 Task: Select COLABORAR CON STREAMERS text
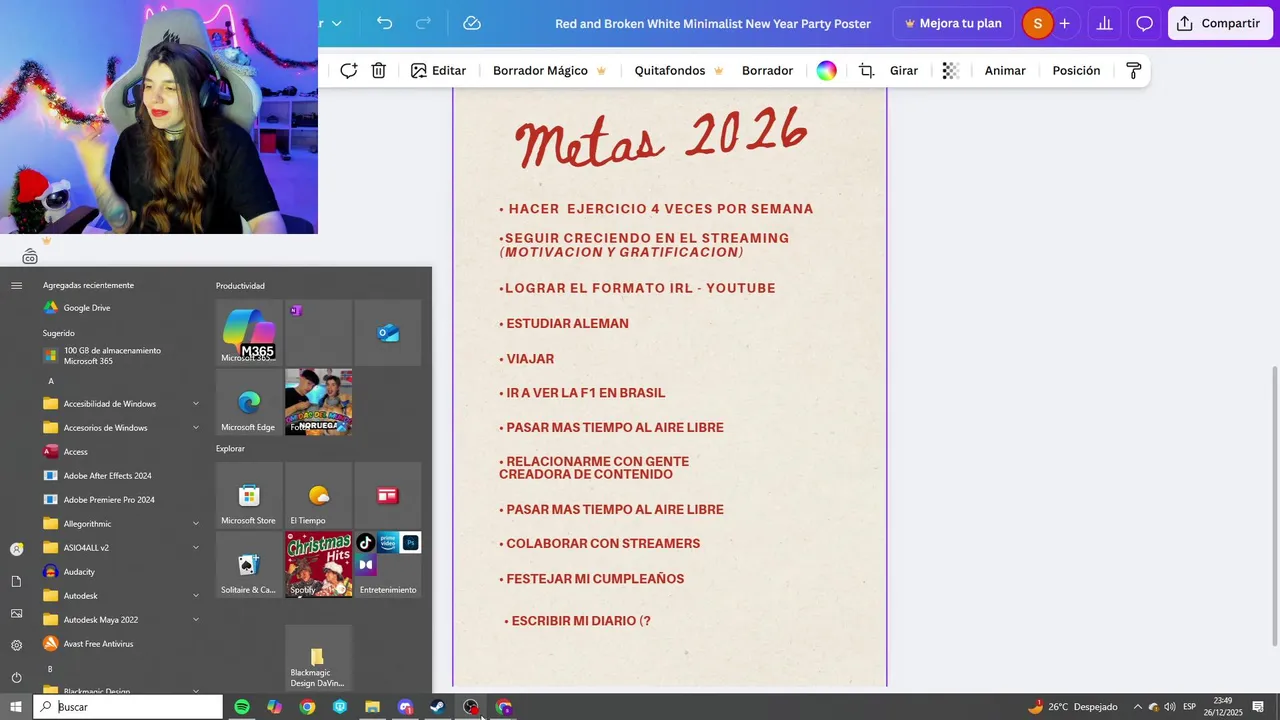coord(600,544)
